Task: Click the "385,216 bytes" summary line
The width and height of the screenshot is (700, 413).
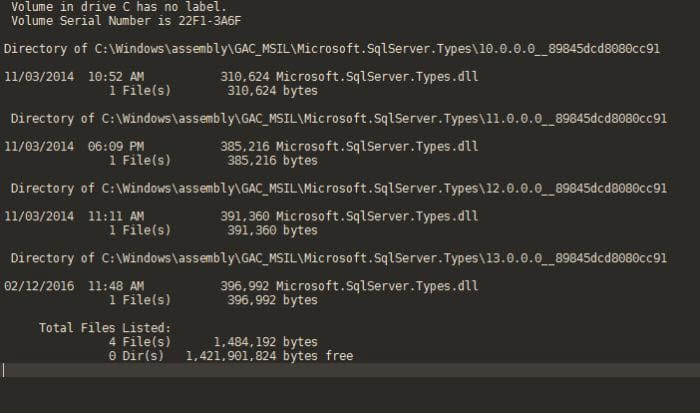Action: point(272,160)
